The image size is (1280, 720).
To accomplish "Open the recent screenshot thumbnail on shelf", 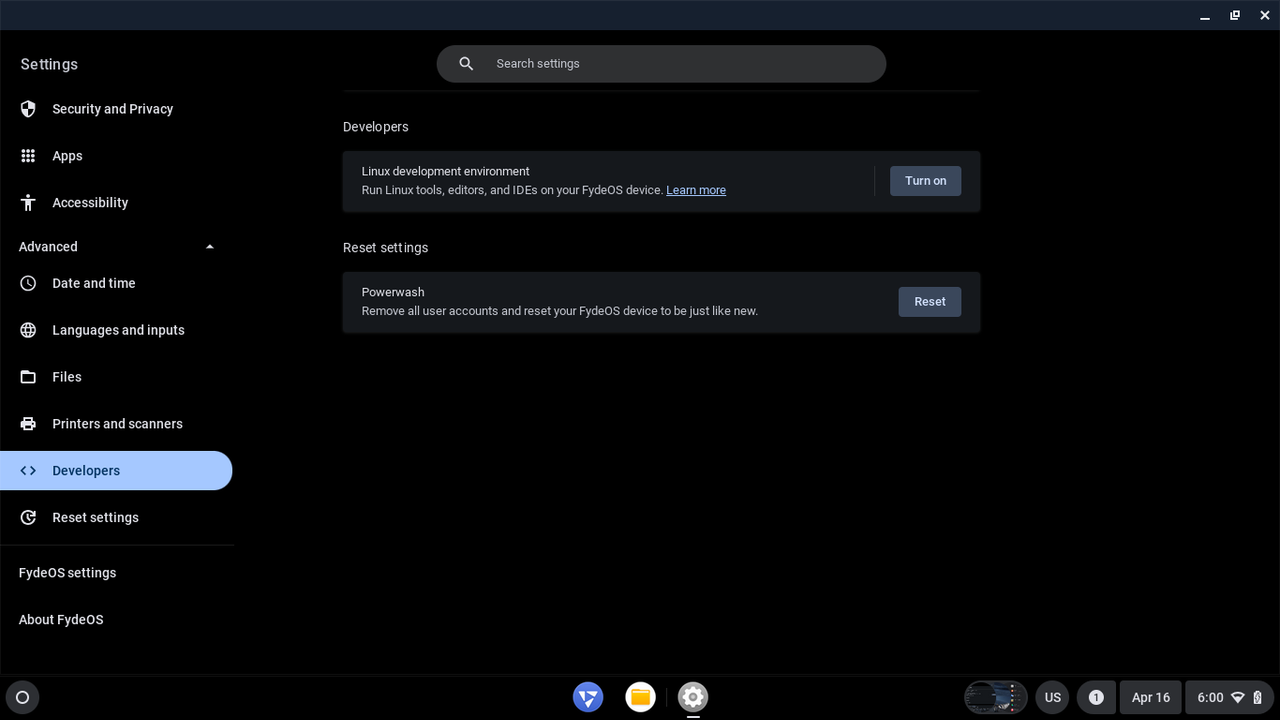I will 996,697.
